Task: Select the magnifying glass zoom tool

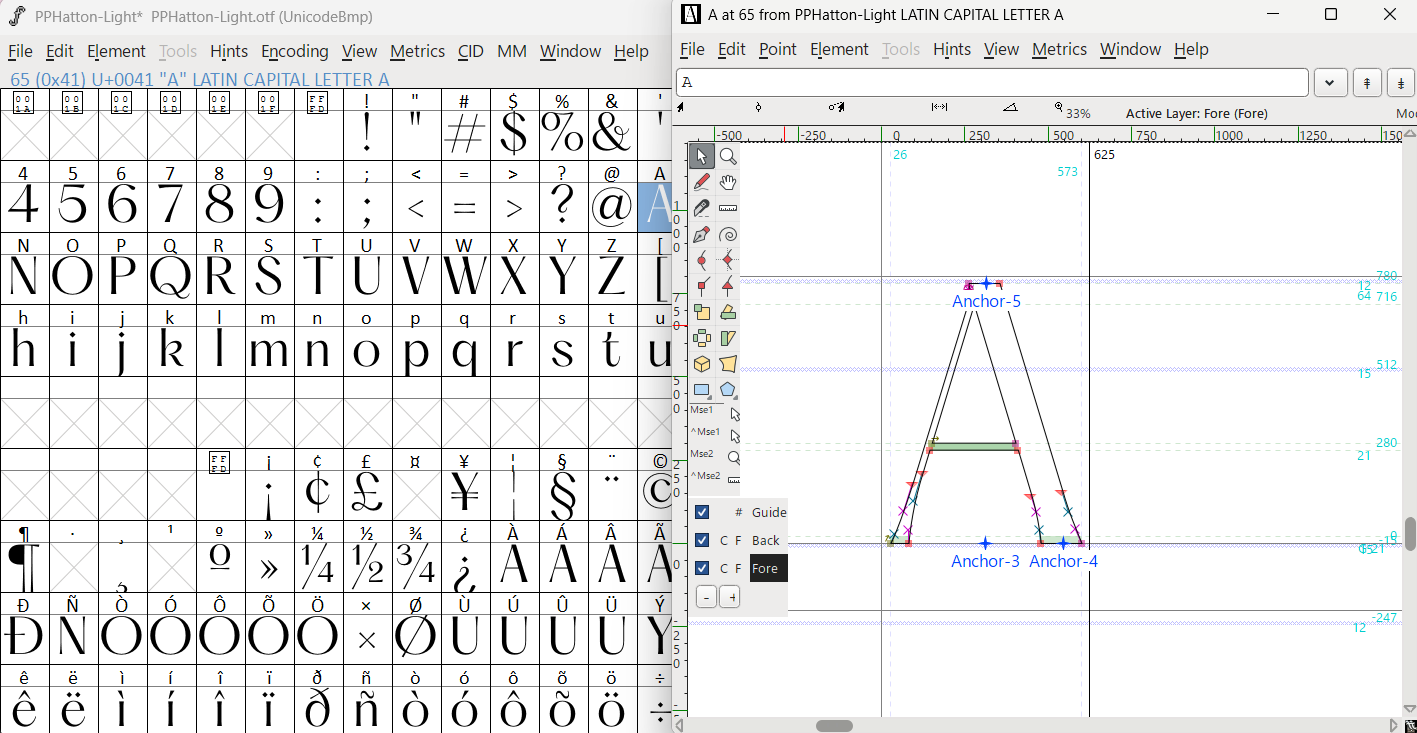Action: point(728,156)
